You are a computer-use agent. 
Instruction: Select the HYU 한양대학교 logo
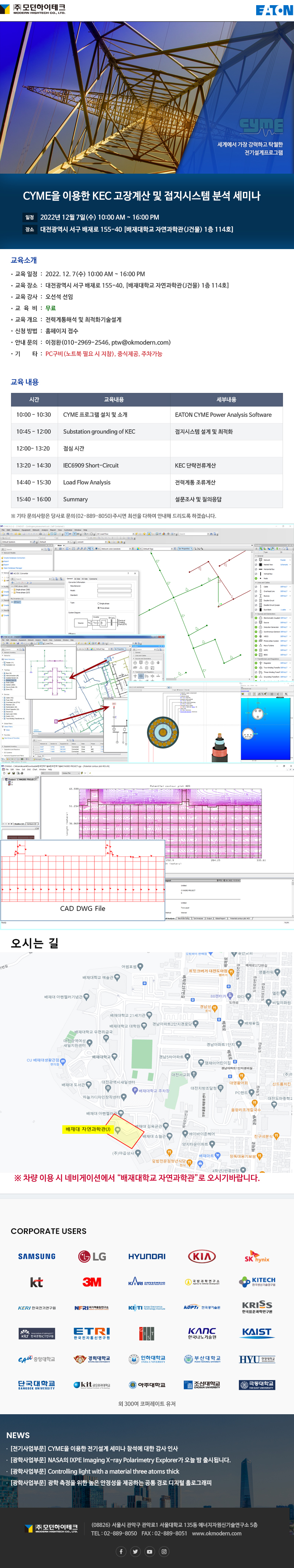257,1359
